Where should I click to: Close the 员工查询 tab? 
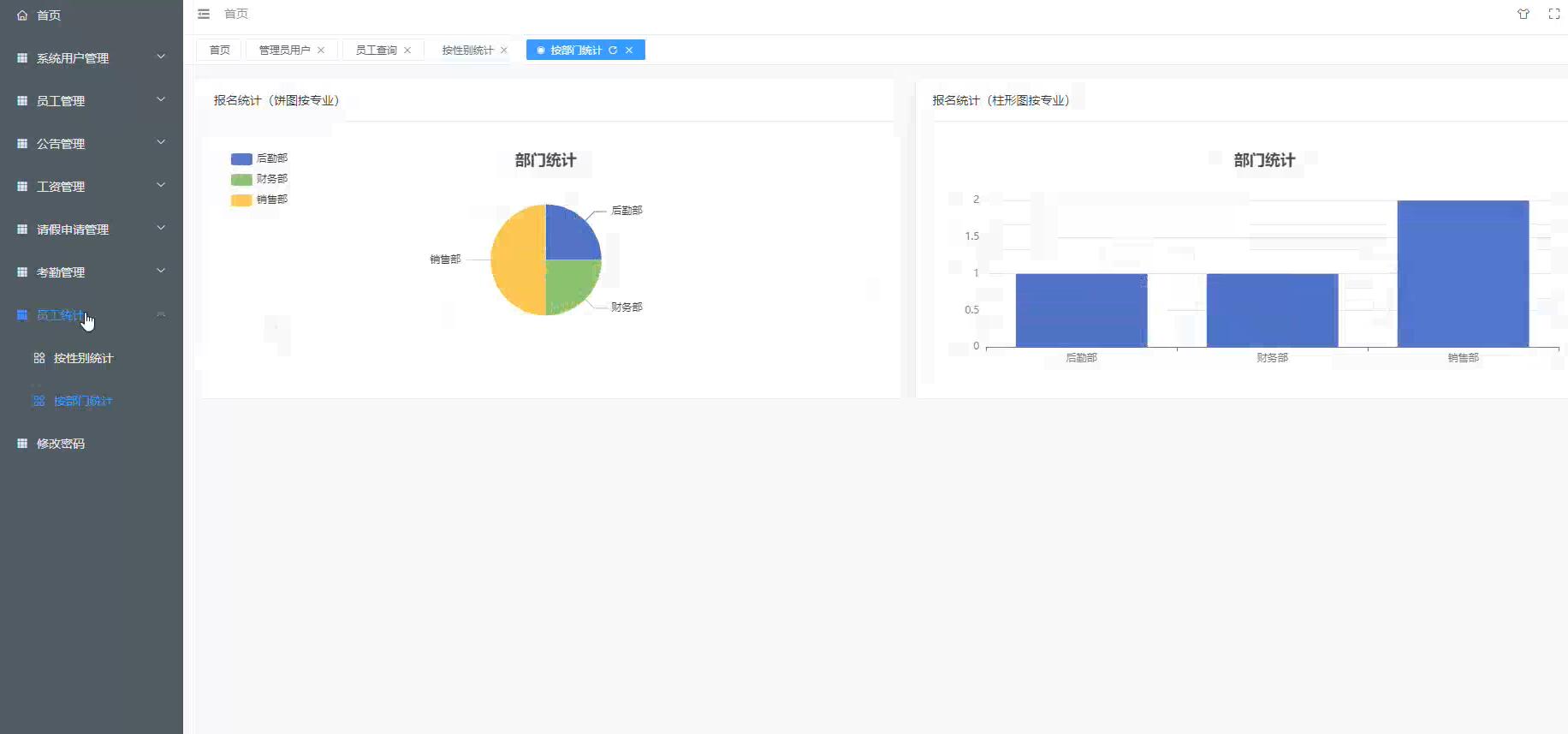(407, 51)
